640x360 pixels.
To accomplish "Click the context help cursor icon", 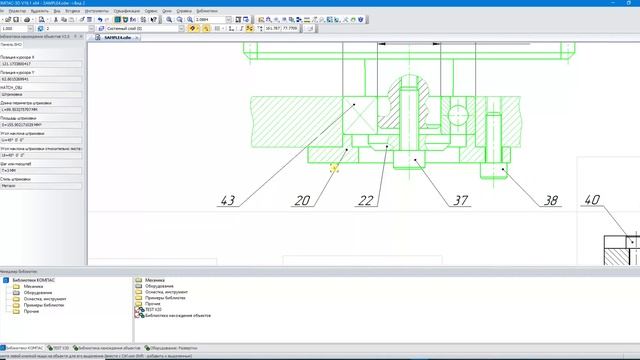I will 154,20.
